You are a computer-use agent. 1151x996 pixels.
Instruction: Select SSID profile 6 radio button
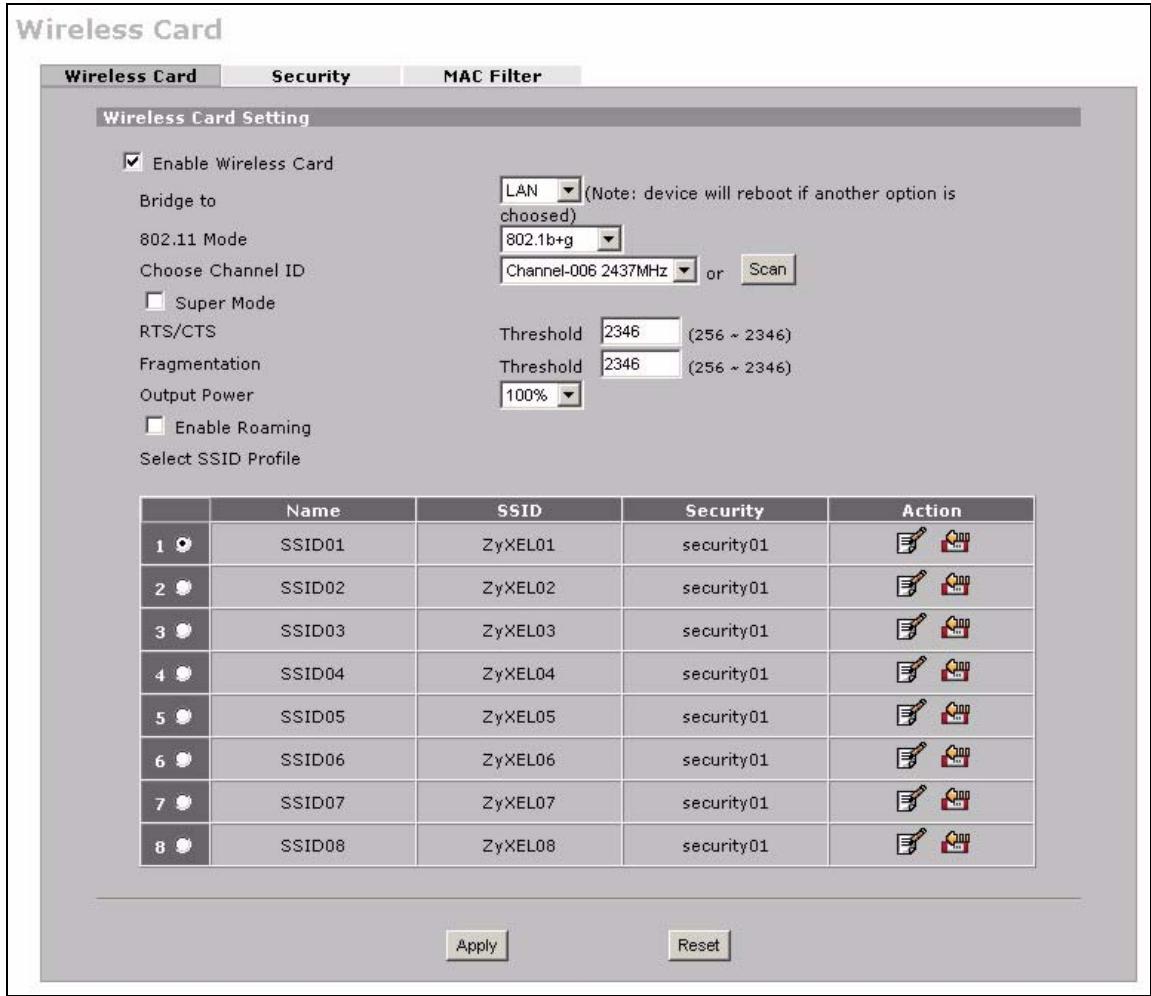pos(184,759)
